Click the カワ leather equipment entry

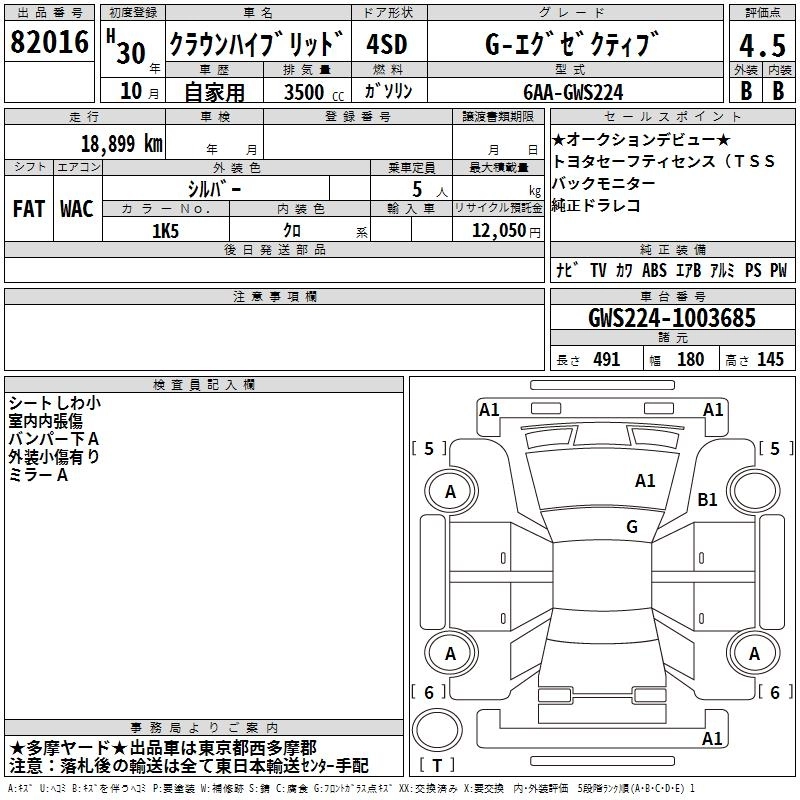(x=624, y=270)
